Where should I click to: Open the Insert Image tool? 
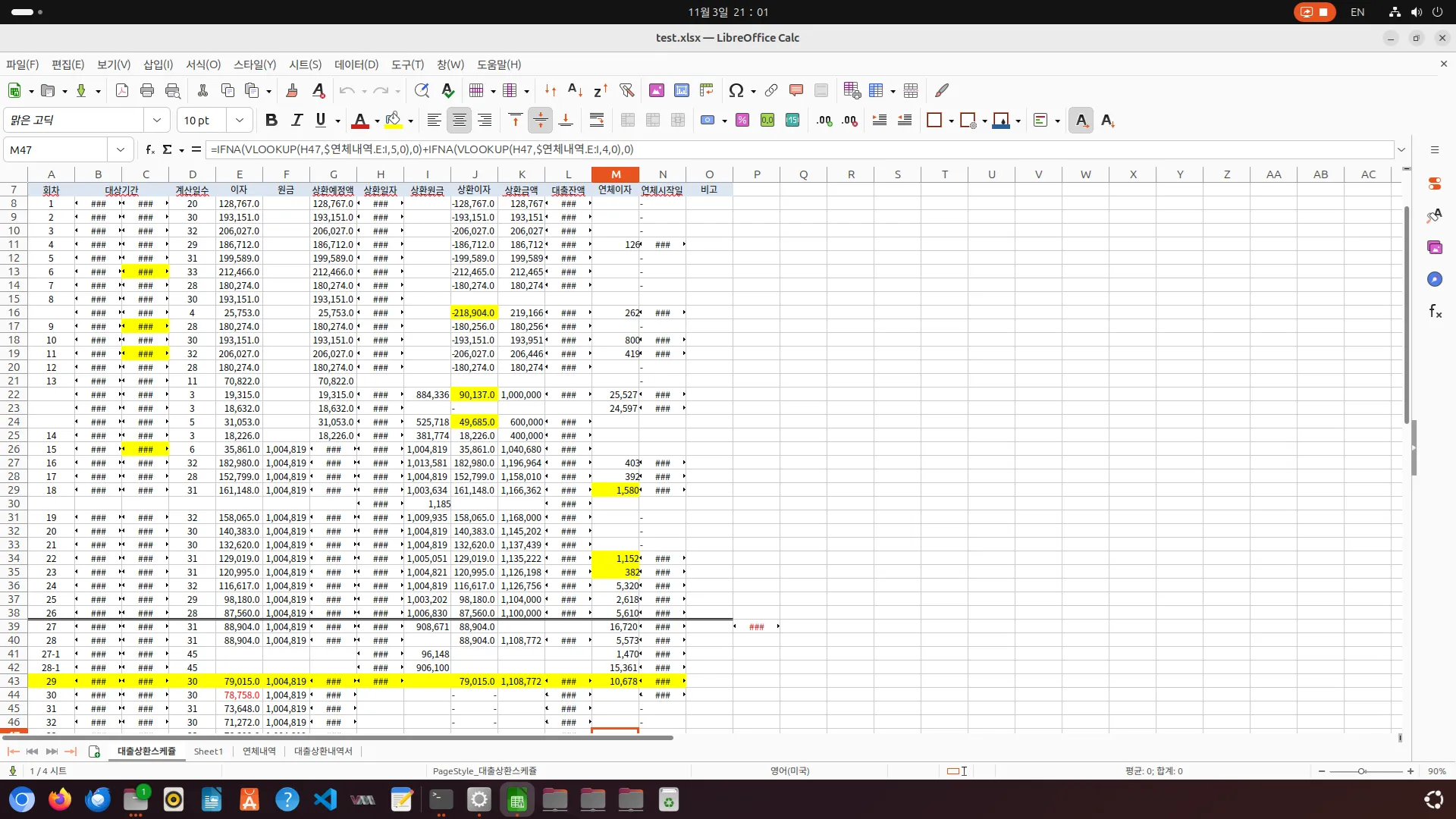click(x=656, y=90)
